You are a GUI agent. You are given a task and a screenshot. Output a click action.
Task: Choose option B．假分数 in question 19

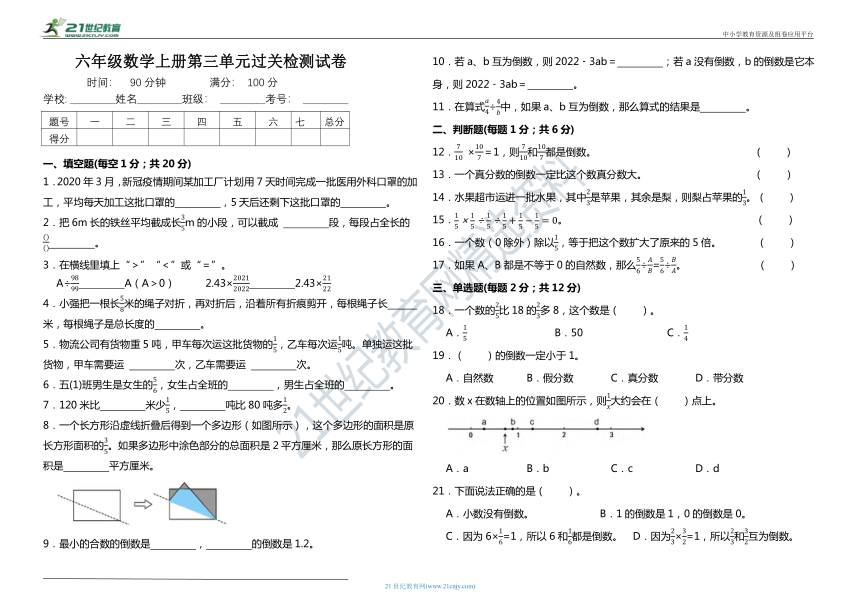click(x=550, y=378)
